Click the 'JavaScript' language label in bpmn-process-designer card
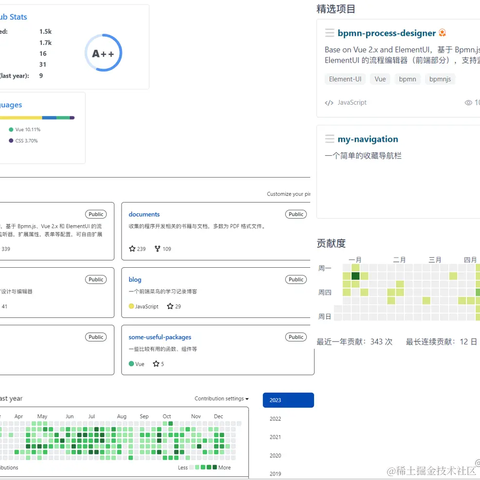 tap(352, 103)
